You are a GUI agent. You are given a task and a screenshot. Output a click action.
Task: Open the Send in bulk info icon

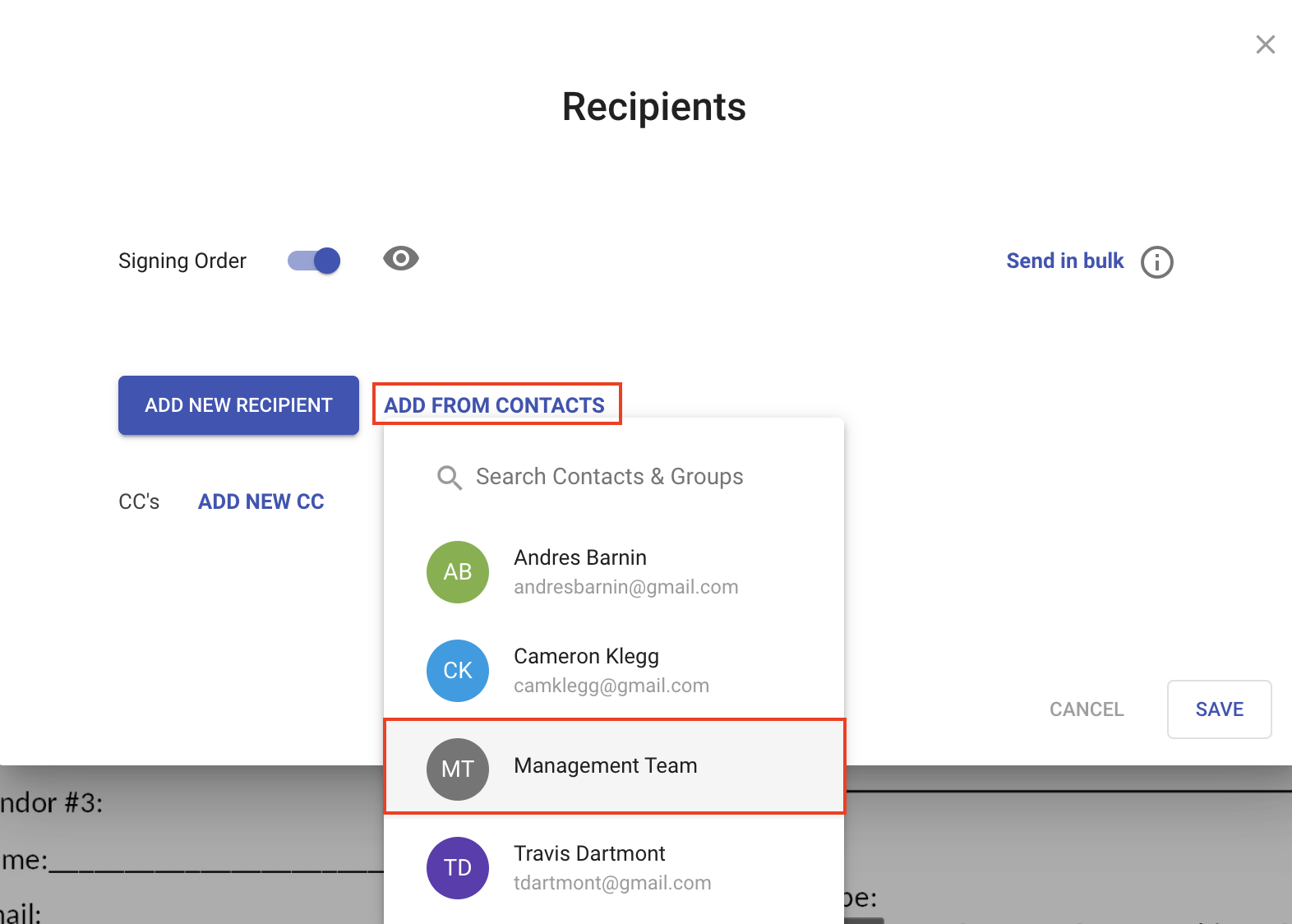[x=1156, y=262]
